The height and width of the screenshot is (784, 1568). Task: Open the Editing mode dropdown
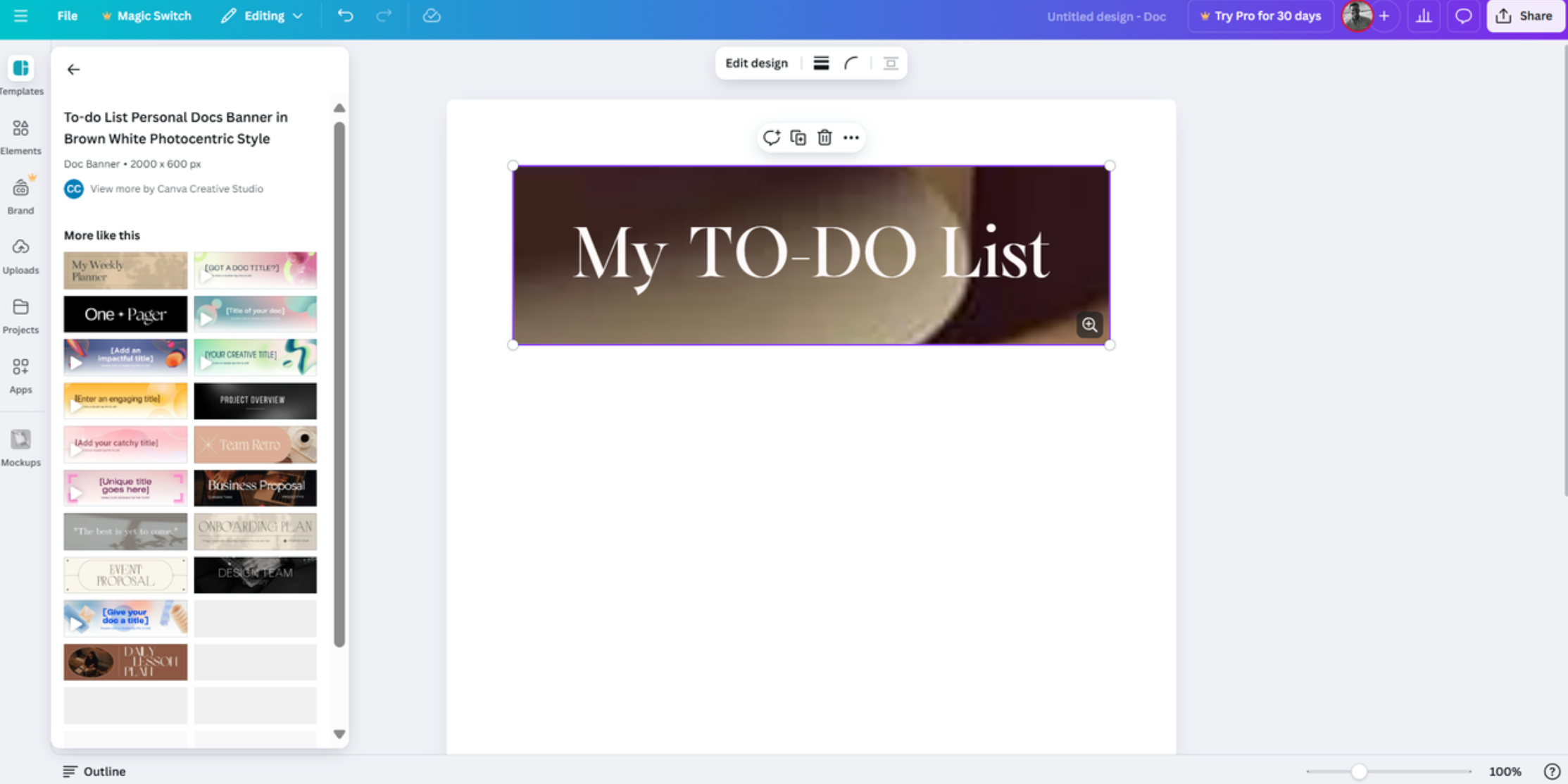[x=262, y=15]
